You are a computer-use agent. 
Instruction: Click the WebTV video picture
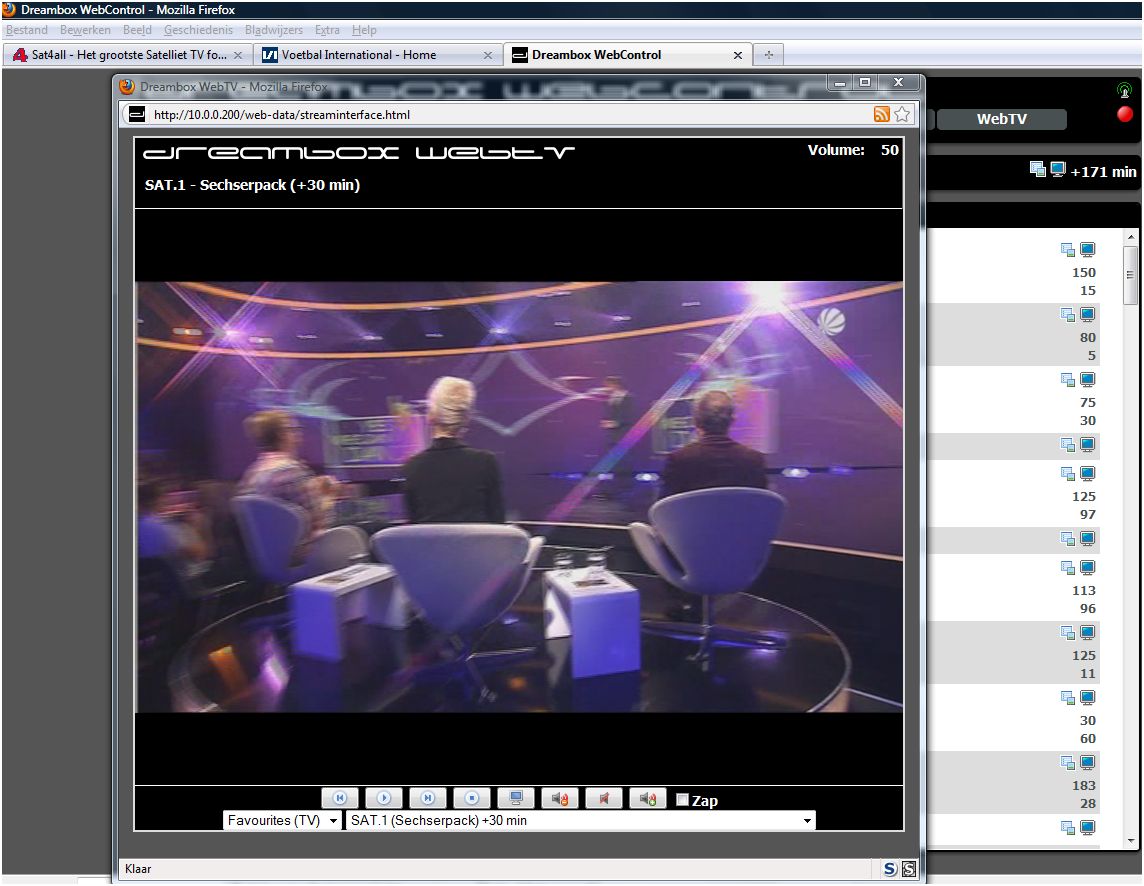point(519,496)
